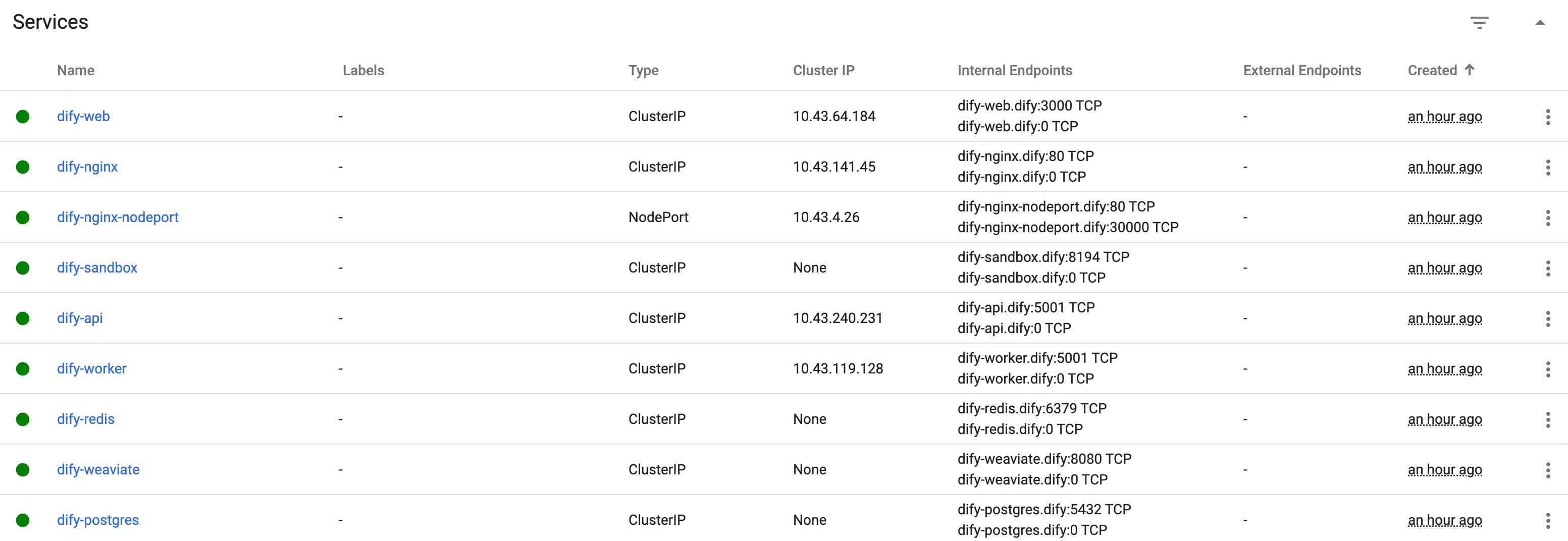Collapse the Services card with arrow
Screen dimensions: 1568x541
coord(1539,23)
